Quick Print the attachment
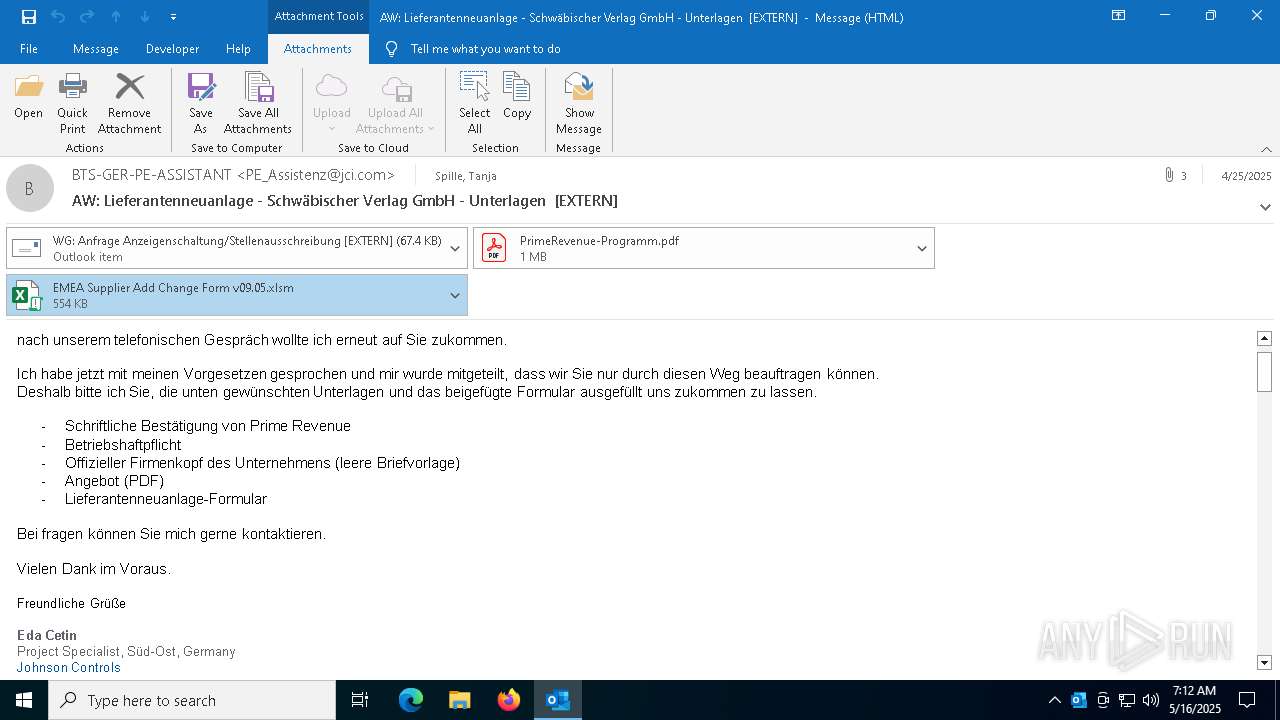The height and width of the screenshot is (720, 1280). pos(72,104)
